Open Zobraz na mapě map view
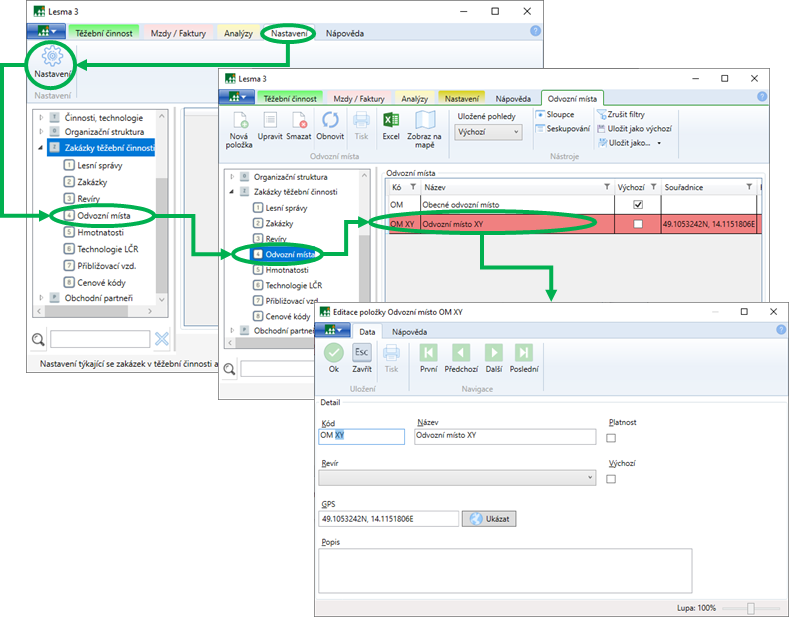789x617 pixels. (425, 121)
